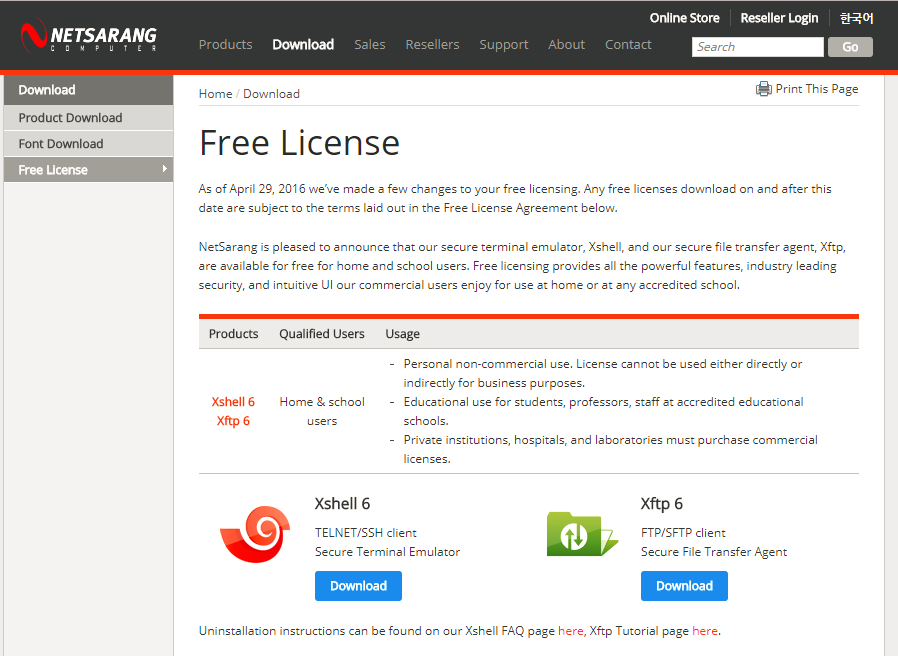The height and width of the screenshot is (656, 898).
Task: Open the Reseller Login link
Action: click(x=779, y=18)
